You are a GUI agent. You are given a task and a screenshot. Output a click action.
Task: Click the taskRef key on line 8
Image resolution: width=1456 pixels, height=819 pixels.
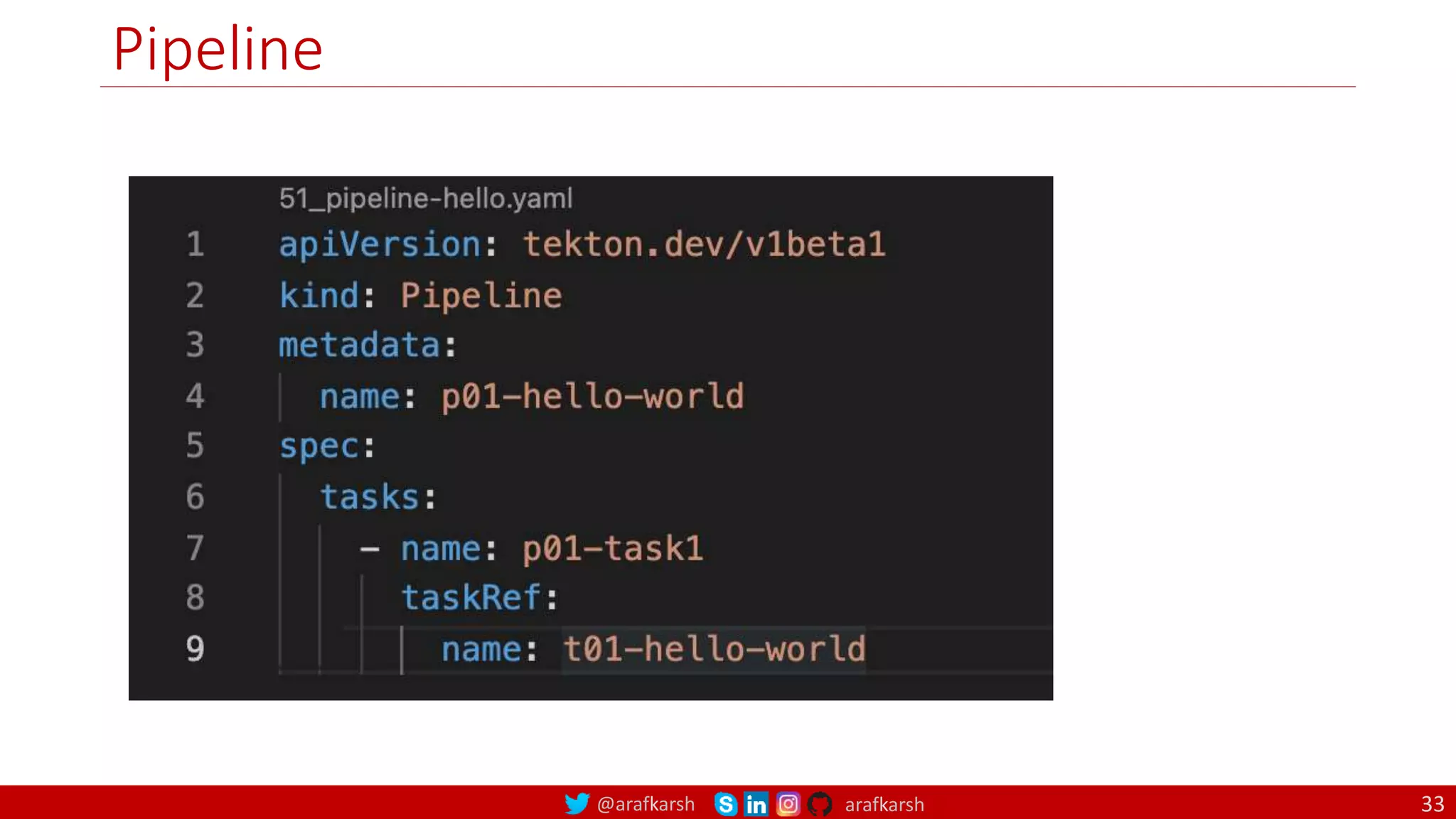coord(471,598)
